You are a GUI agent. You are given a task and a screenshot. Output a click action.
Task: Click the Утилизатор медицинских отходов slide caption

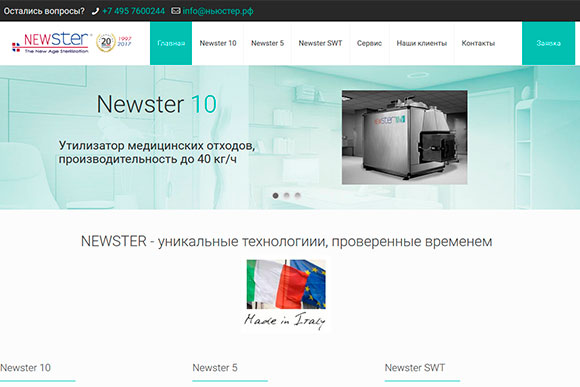point(157,152)
